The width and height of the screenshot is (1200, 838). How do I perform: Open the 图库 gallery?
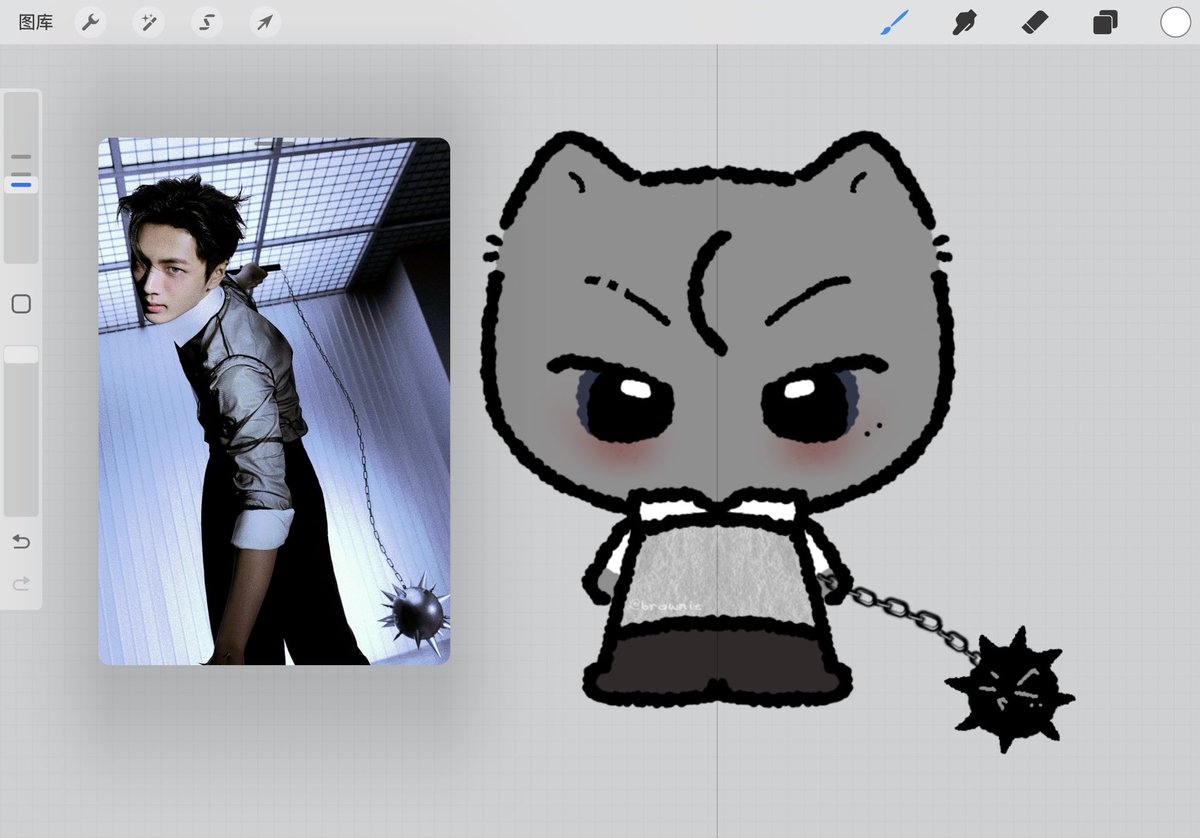pyautogui.click(x=36, y=22)
